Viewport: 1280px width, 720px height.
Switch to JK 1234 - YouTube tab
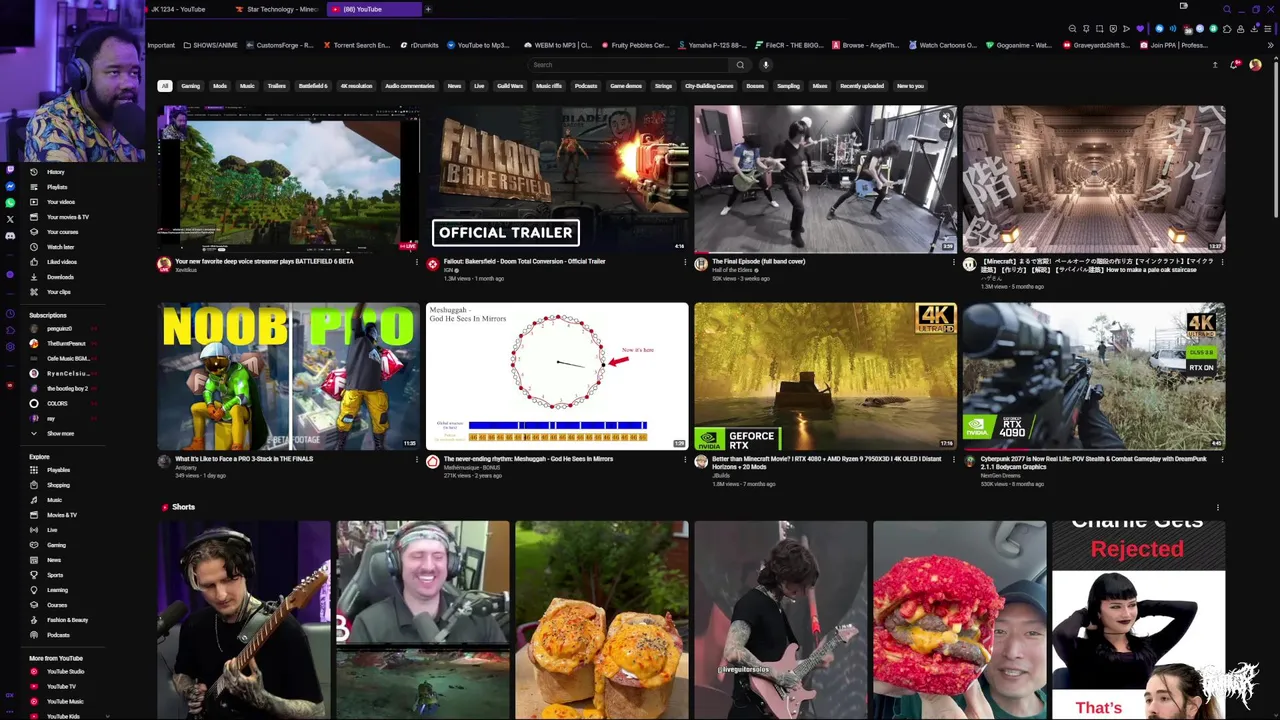click(185, 9)
